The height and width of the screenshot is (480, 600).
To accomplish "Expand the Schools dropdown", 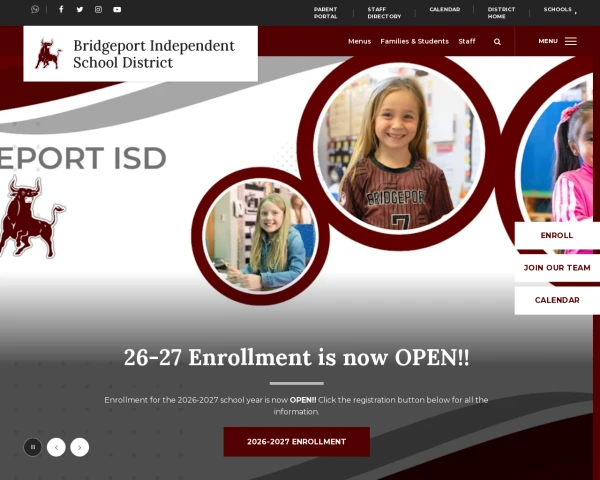I will (560, 10).
